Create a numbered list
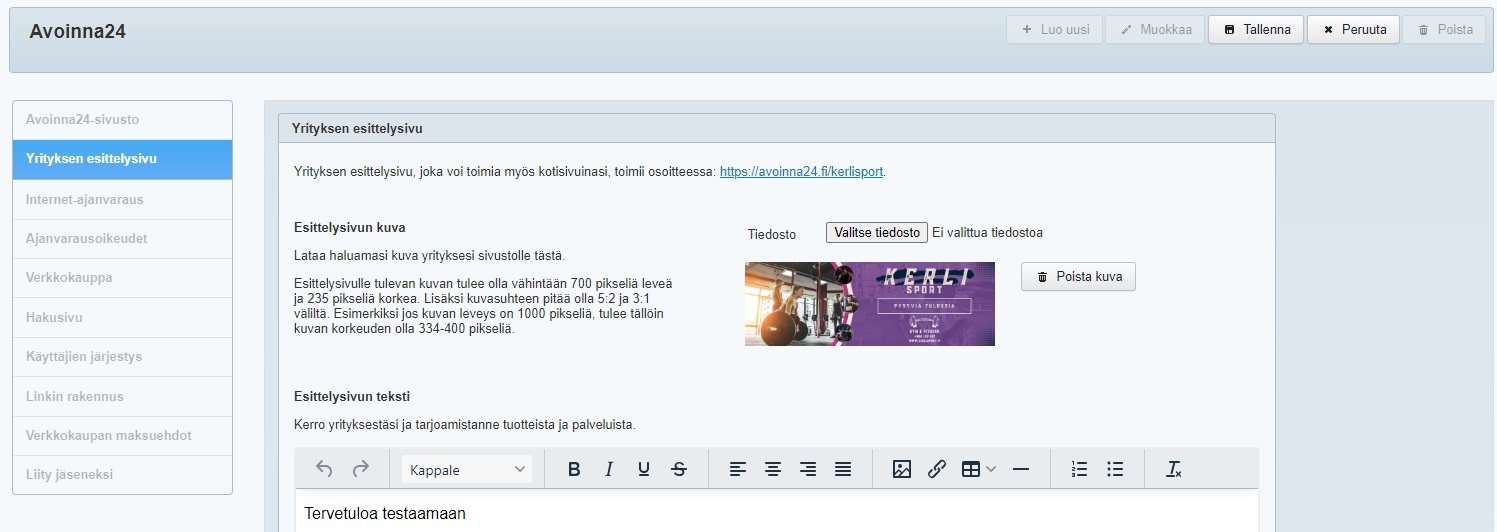Viewport: 1497px width, 532px height. coord(1080,469)
